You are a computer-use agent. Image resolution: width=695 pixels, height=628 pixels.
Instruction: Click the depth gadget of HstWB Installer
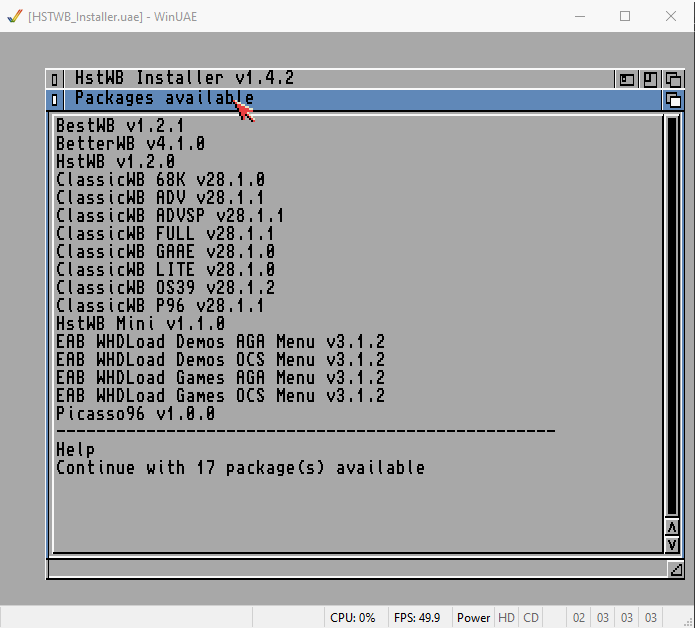[673, 79]
